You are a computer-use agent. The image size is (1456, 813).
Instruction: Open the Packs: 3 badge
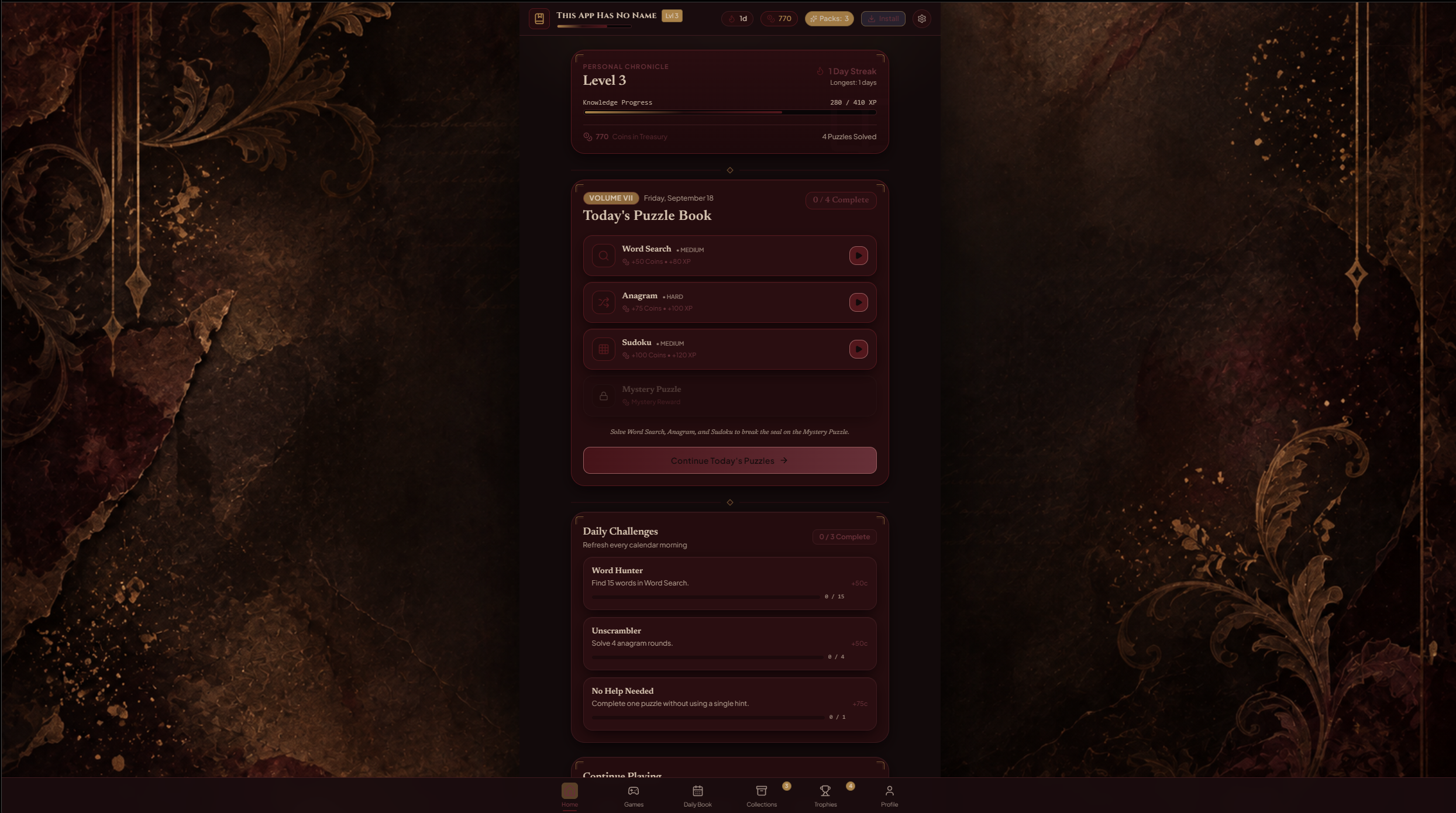(829, 19)
